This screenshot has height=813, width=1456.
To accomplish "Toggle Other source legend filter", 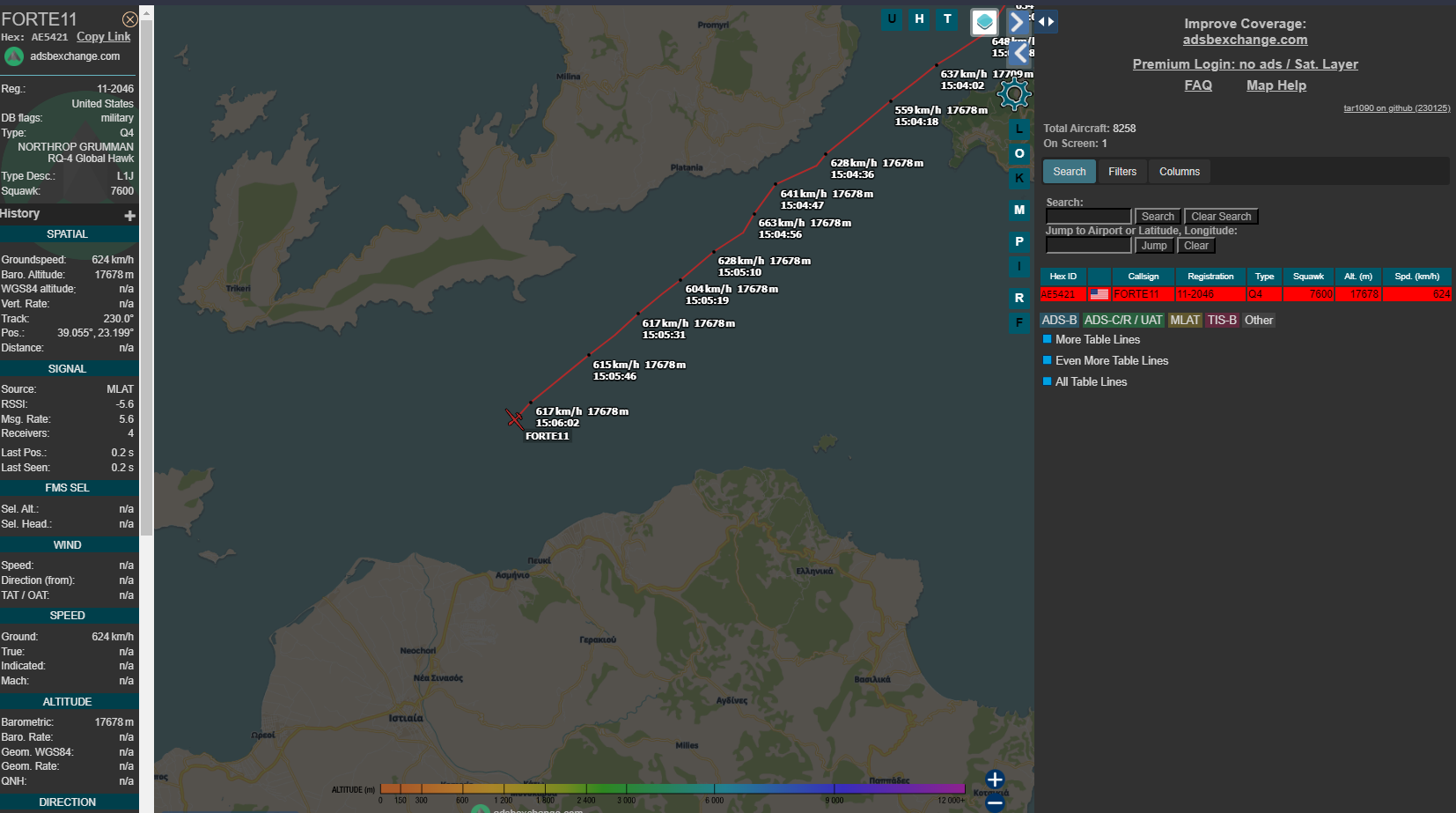I will click(1258, 320).
